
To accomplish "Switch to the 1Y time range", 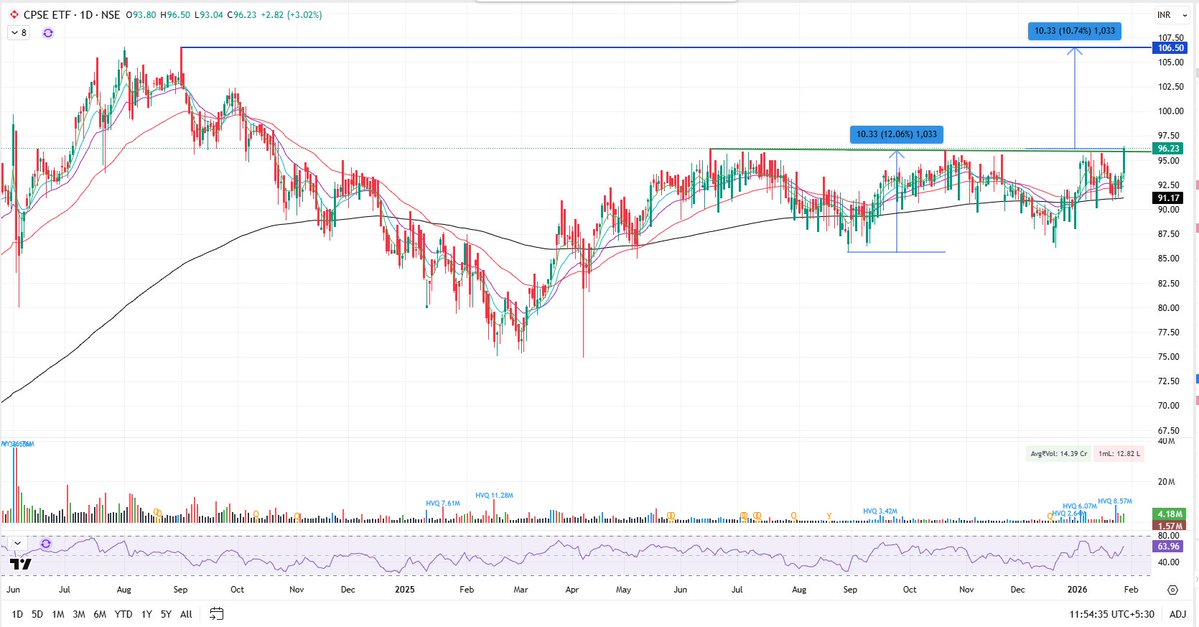I will (x=146, y=614).
